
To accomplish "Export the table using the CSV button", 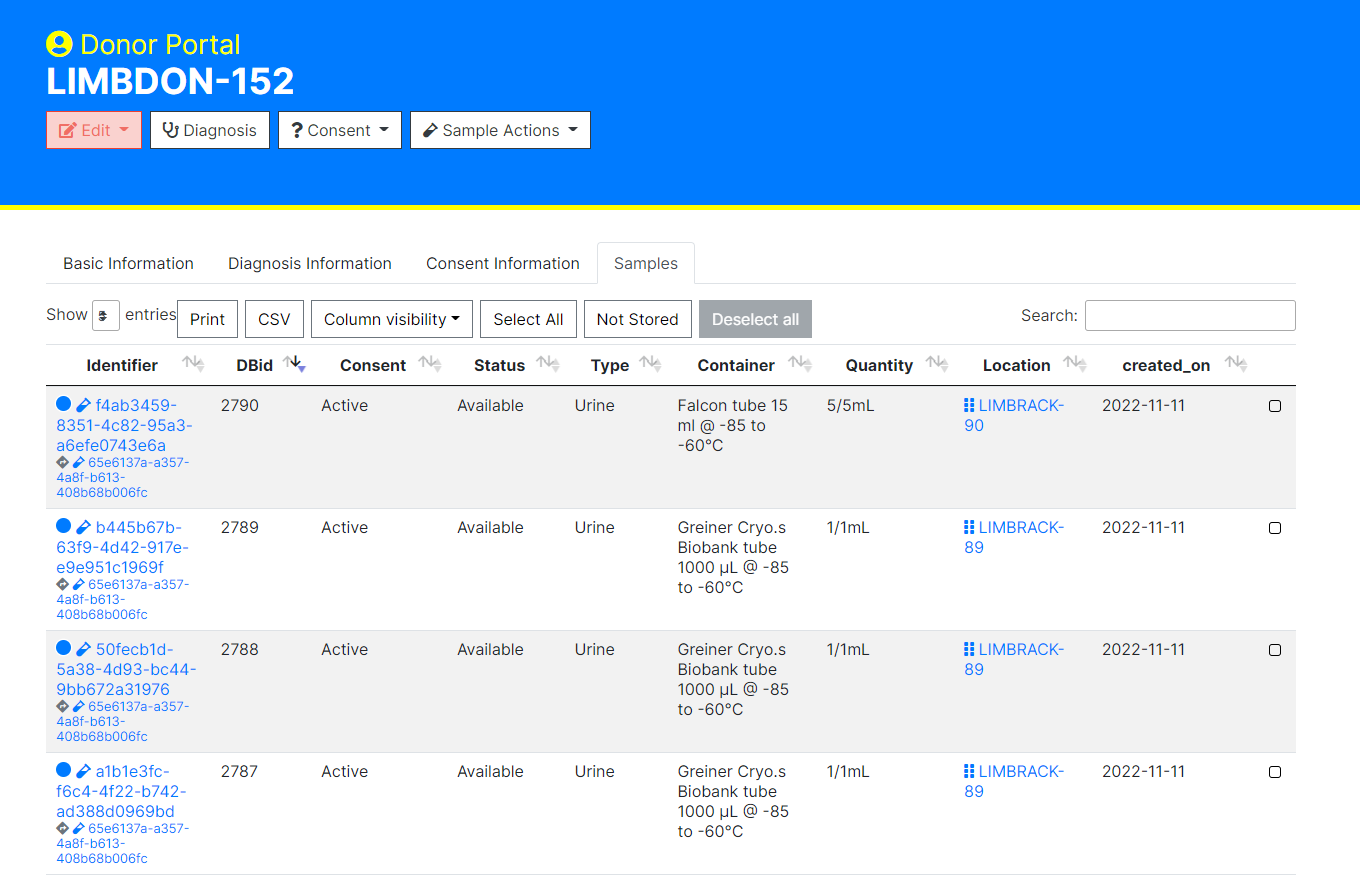I will tap(274, 318).
